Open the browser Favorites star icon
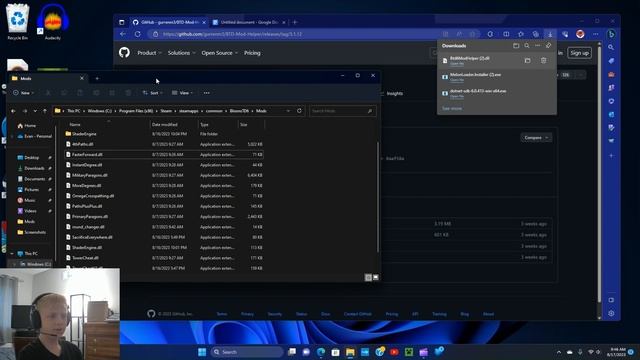The image size is (640, 360). pyautogui.click(x=521, y=34)
